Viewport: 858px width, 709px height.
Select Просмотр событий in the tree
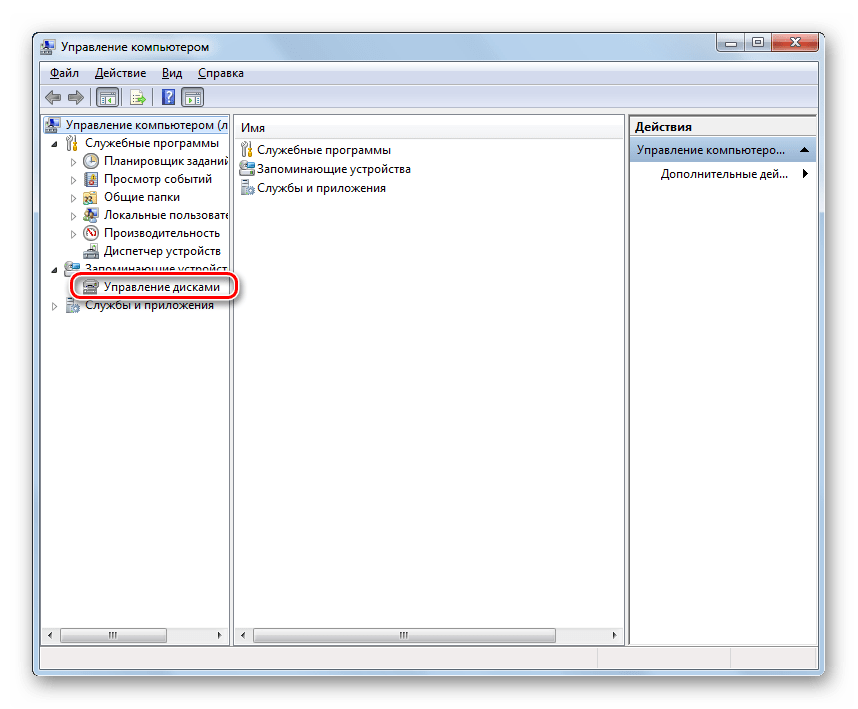(x=157, y=179)
